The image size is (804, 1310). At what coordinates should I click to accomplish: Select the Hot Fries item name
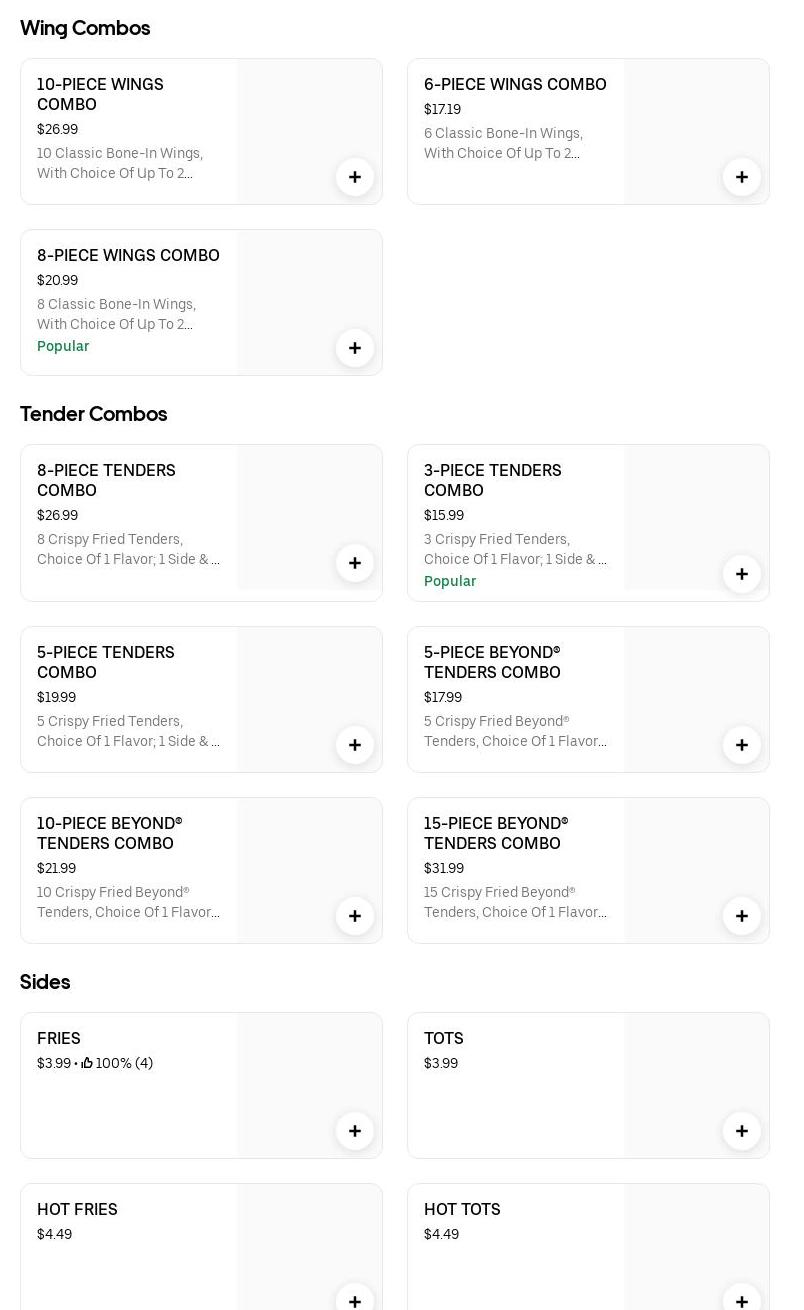77,1210
